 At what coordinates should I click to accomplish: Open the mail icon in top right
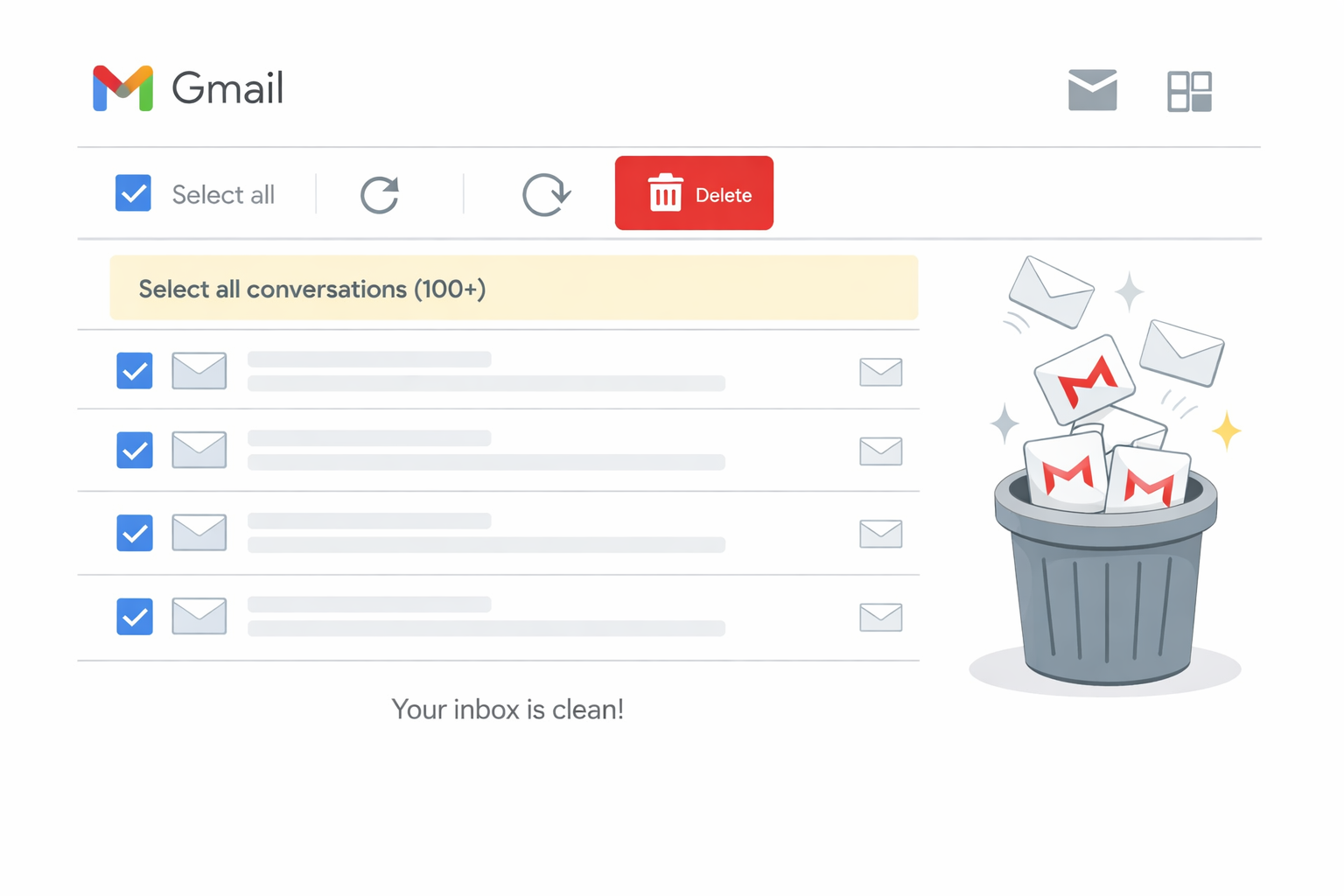(1092, 90)
